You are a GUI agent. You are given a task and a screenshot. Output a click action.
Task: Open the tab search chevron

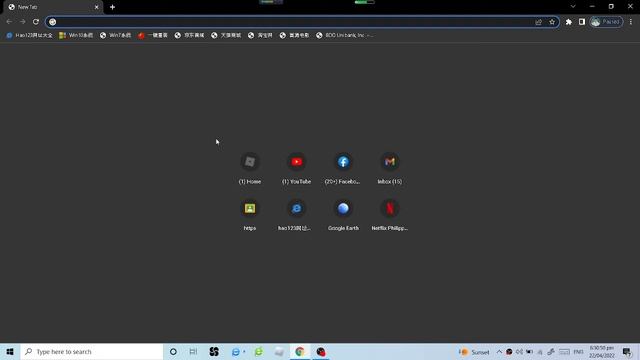click(573, 7)
